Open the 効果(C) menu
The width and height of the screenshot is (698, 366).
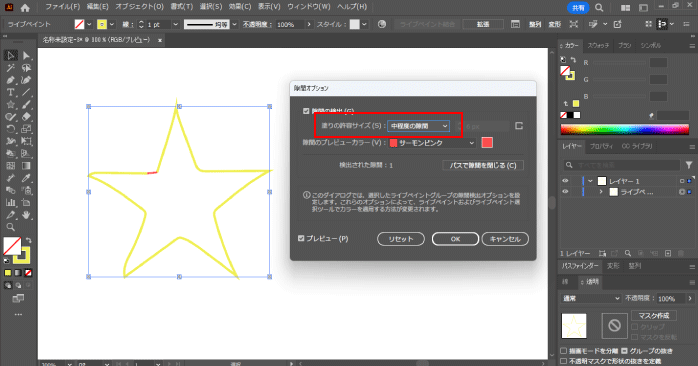(x=240, y=7)
